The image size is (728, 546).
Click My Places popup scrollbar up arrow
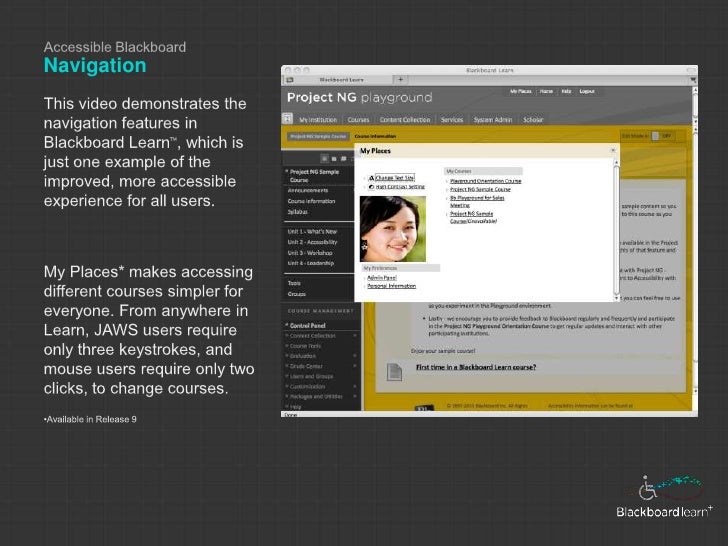click(x=617, y=162)
